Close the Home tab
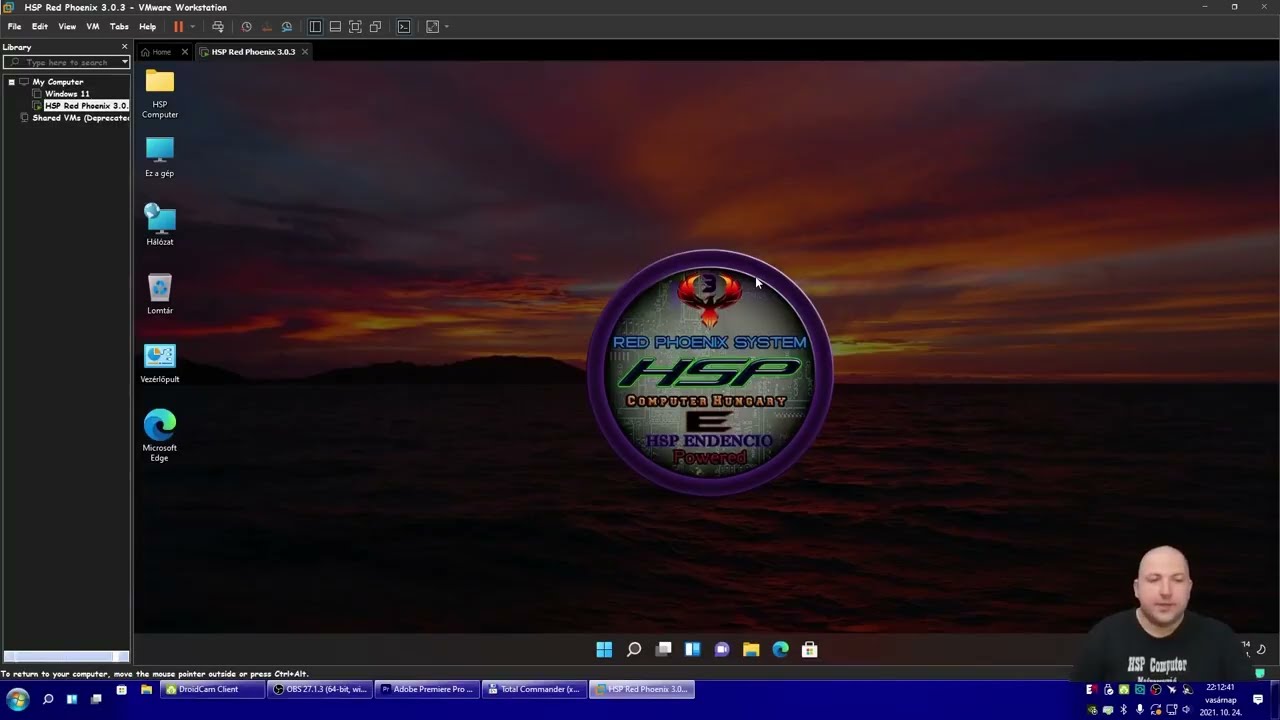1280x720 pixels. click(184, 52)
